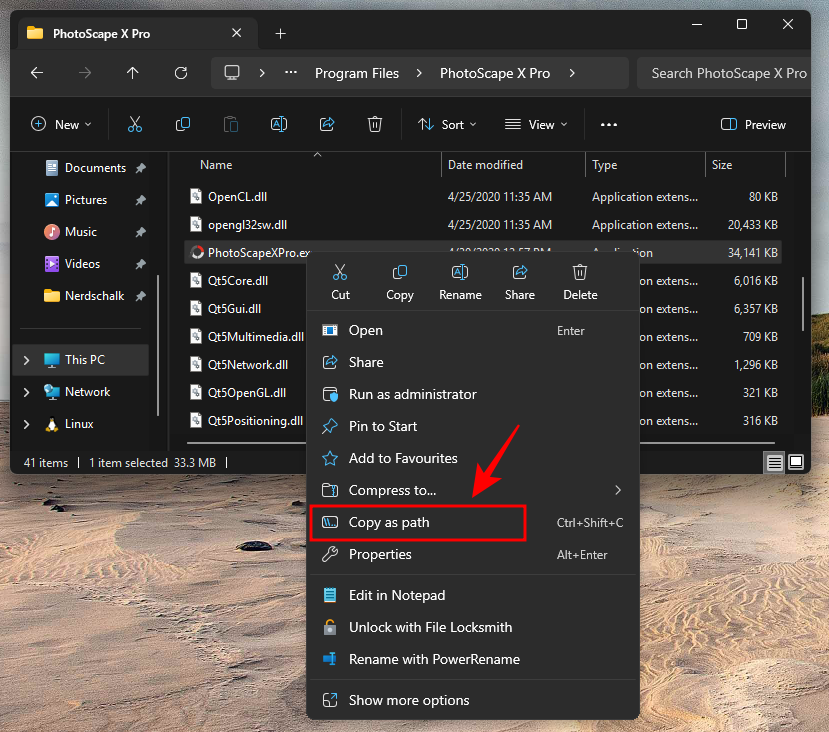Click the PhotoScape X Pro breadcrumb
The height and width of the screenshot is (732, 829).
pyautogui.click(x=495, y=73)
